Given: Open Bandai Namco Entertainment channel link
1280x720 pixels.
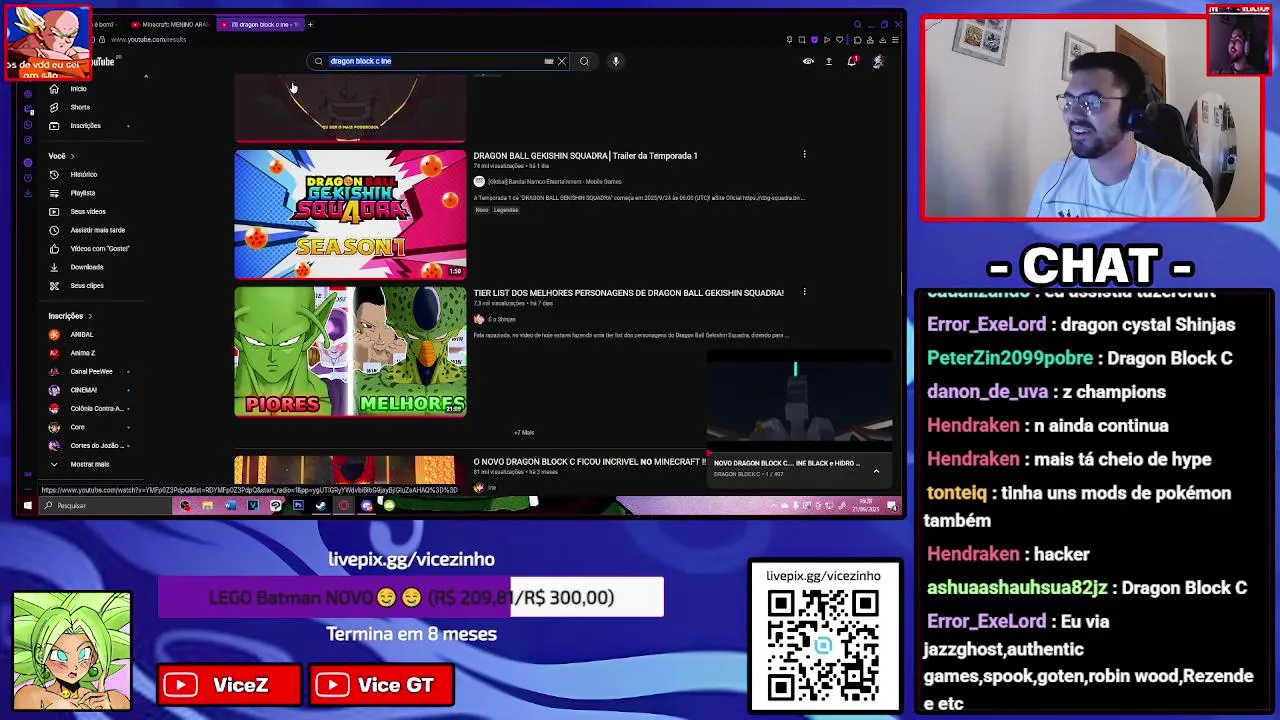Looking at the screenshot, I should point(555,182).
